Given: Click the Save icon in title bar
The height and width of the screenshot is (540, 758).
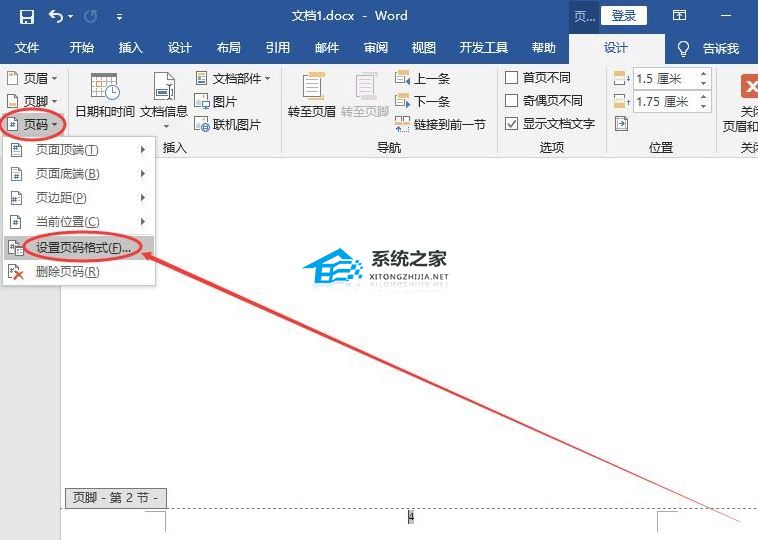Looking at the screenshot, I should (x=27, y=17).
